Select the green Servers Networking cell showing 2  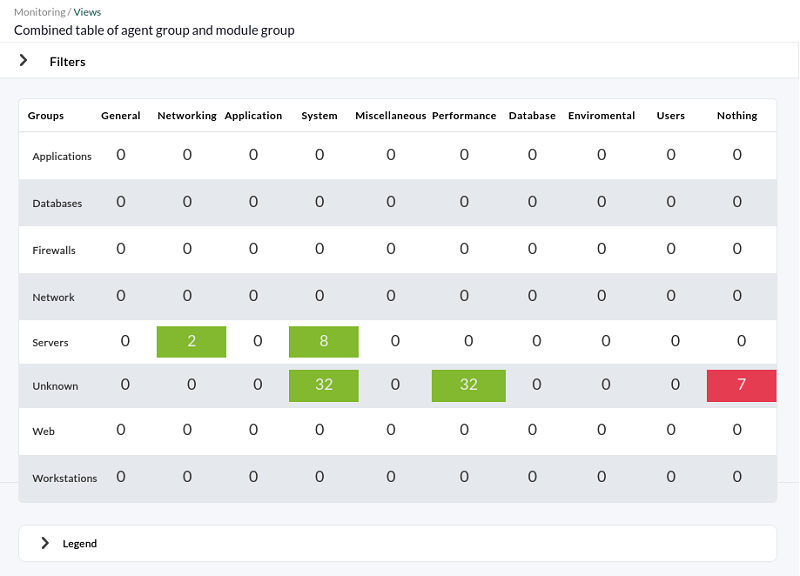(x=191, y=341)
